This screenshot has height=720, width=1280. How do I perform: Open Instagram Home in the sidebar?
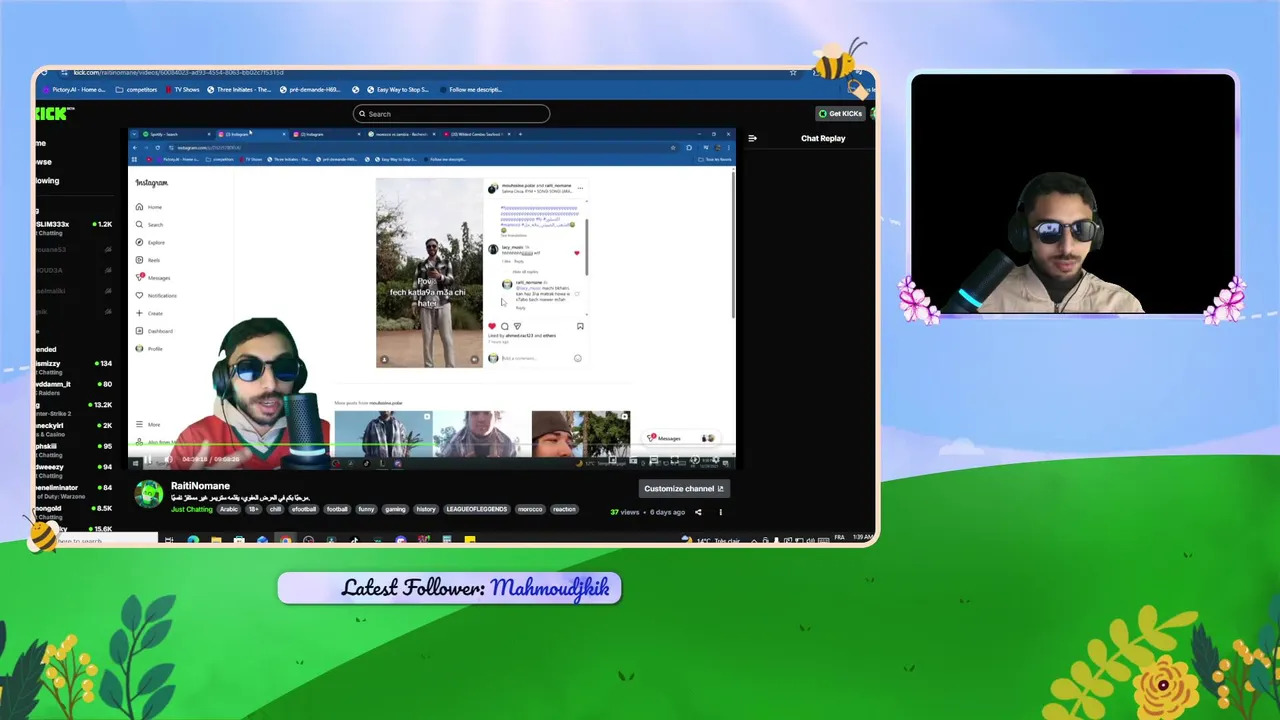(x=150, y=207)
